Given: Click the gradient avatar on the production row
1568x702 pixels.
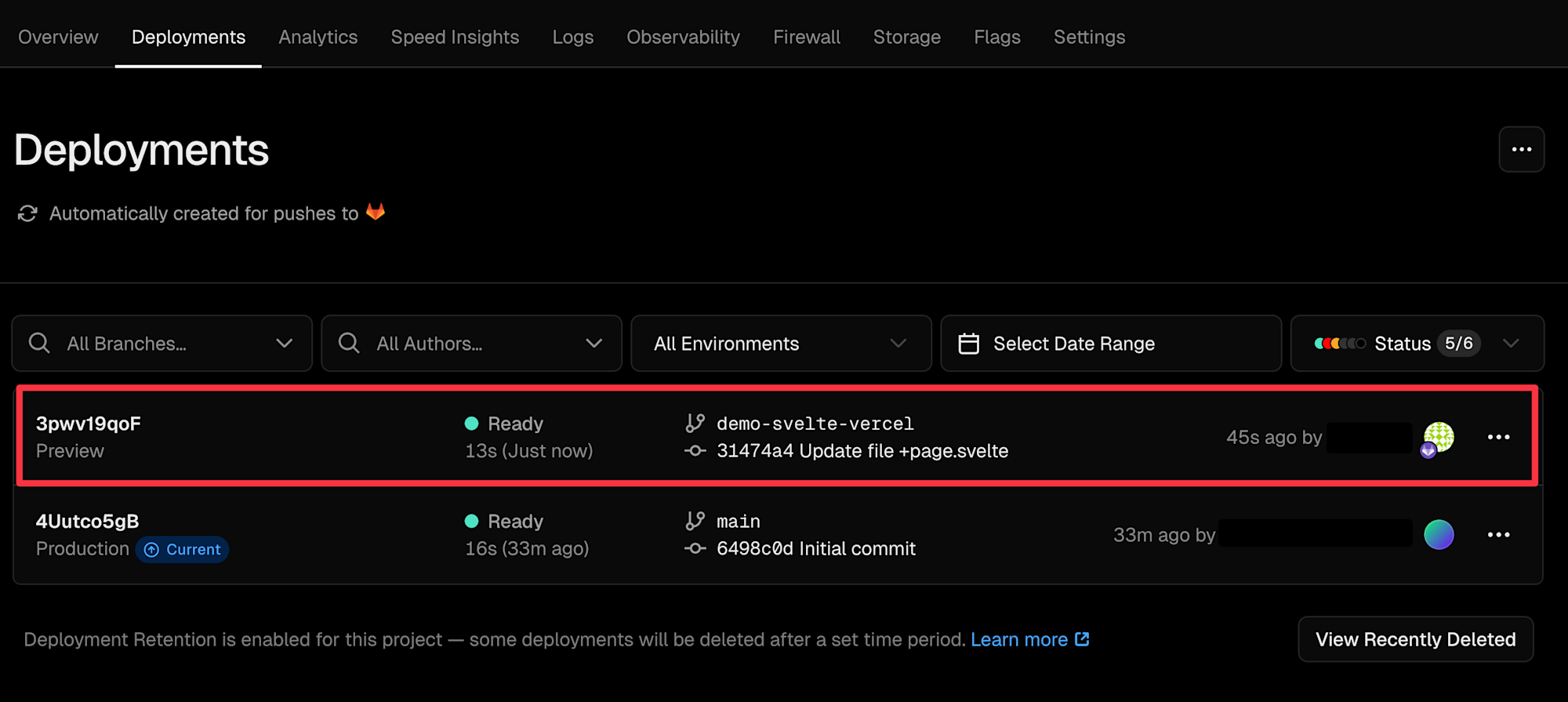Looking at the screenshot, I should coord(1439,535).
